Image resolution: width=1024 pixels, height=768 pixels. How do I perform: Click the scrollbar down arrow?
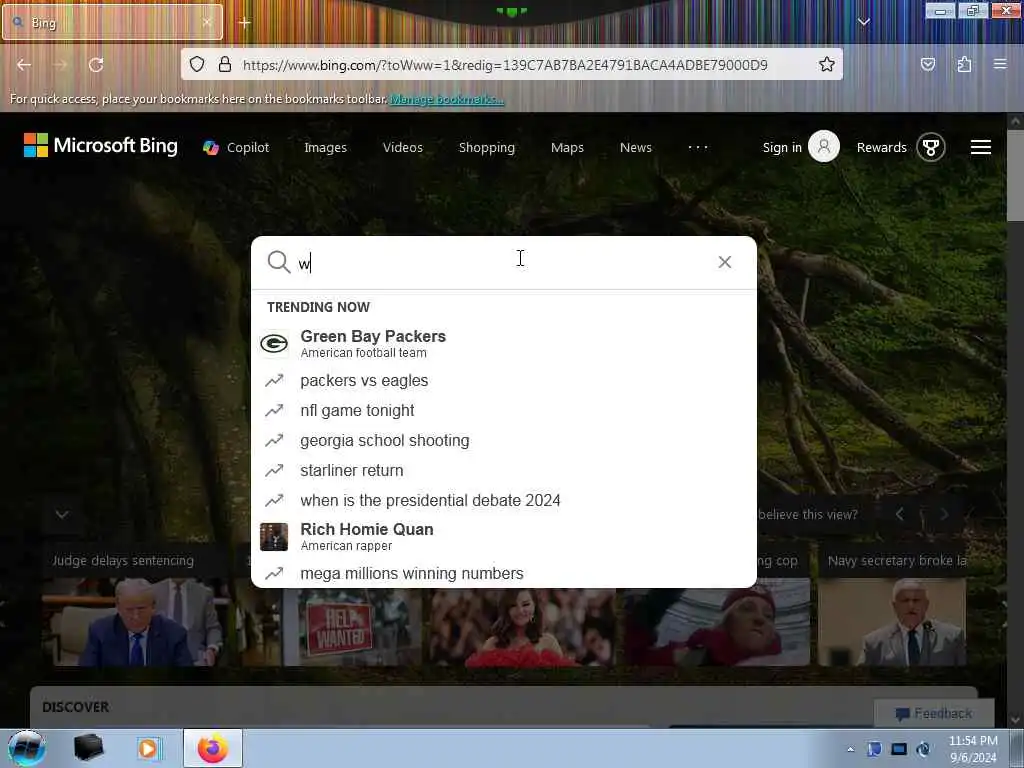[1015, 719]
